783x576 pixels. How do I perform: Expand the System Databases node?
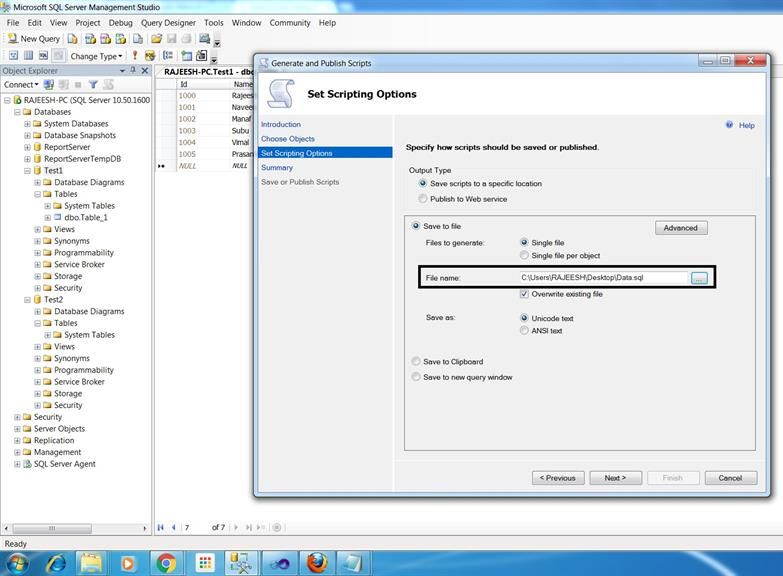click(x=27, y=123)
